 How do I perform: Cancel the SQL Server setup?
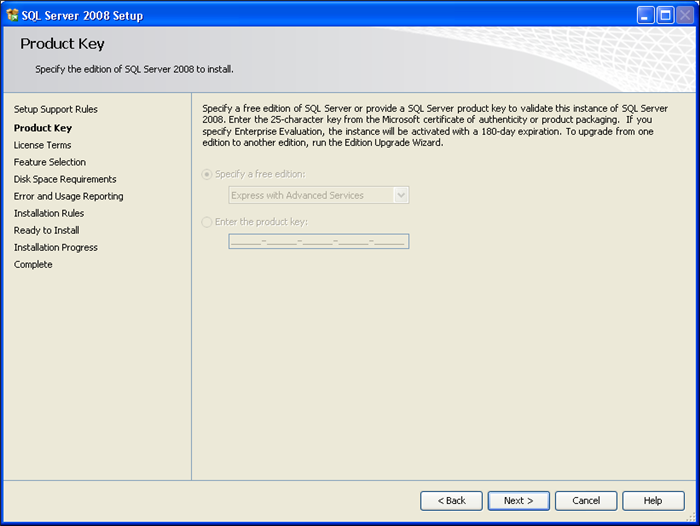click(586, 501)
